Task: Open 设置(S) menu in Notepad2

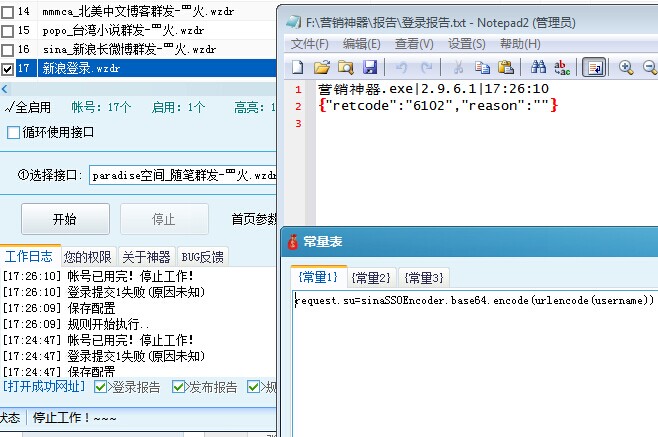Action: pos(467,44)
